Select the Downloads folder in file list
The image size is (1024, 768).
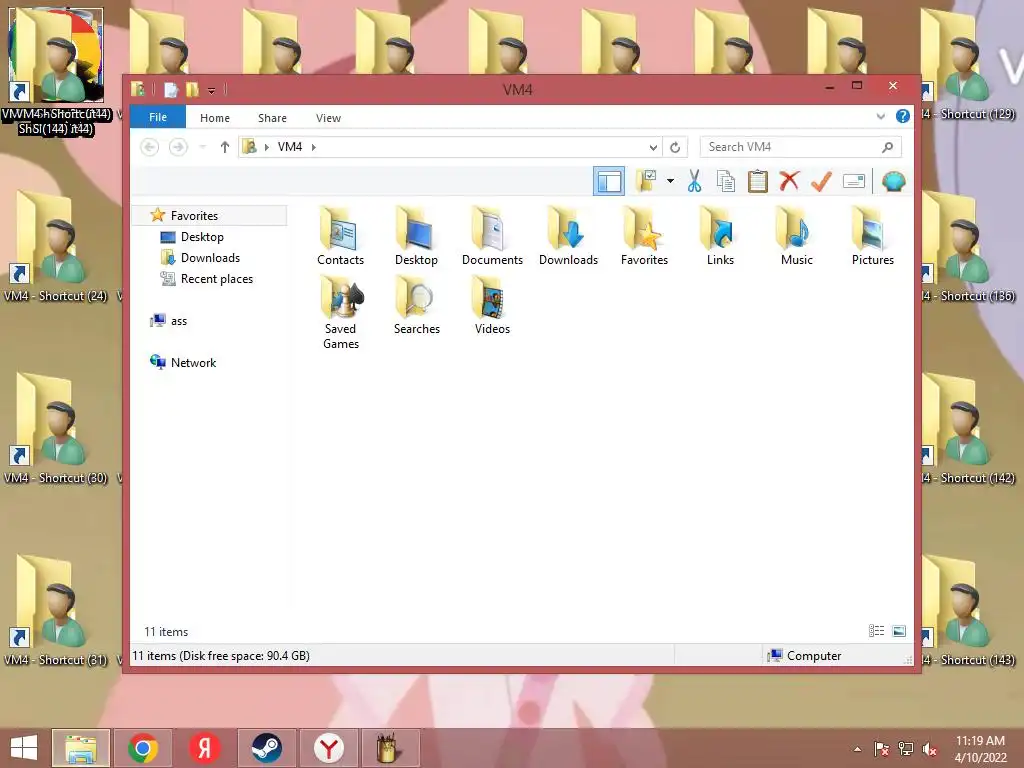pos(568,236)
